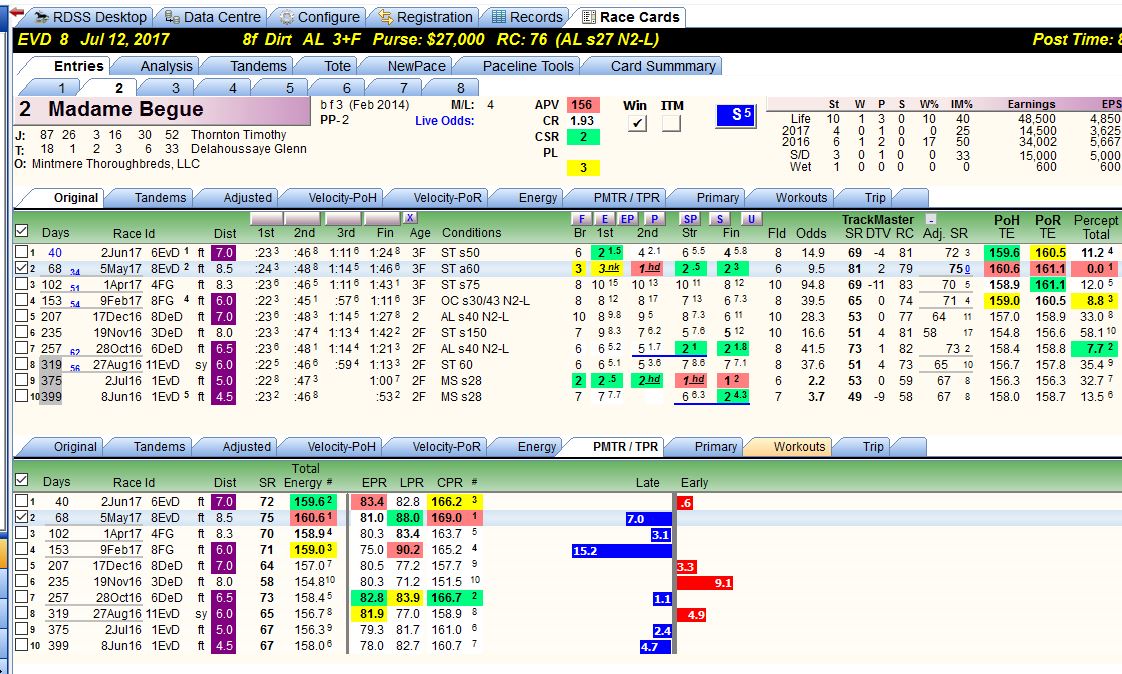Click the EP running-style filter button
The width and height of the screenshot is (1122, 674).
pos(627,219)
